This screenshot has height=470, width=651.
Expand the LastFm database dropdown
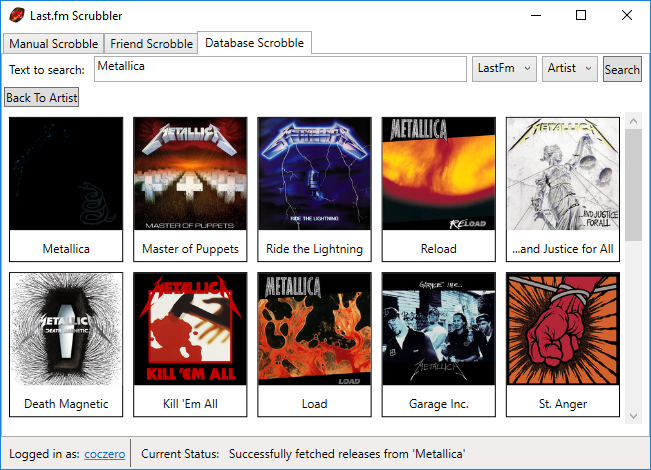[504, 69]
